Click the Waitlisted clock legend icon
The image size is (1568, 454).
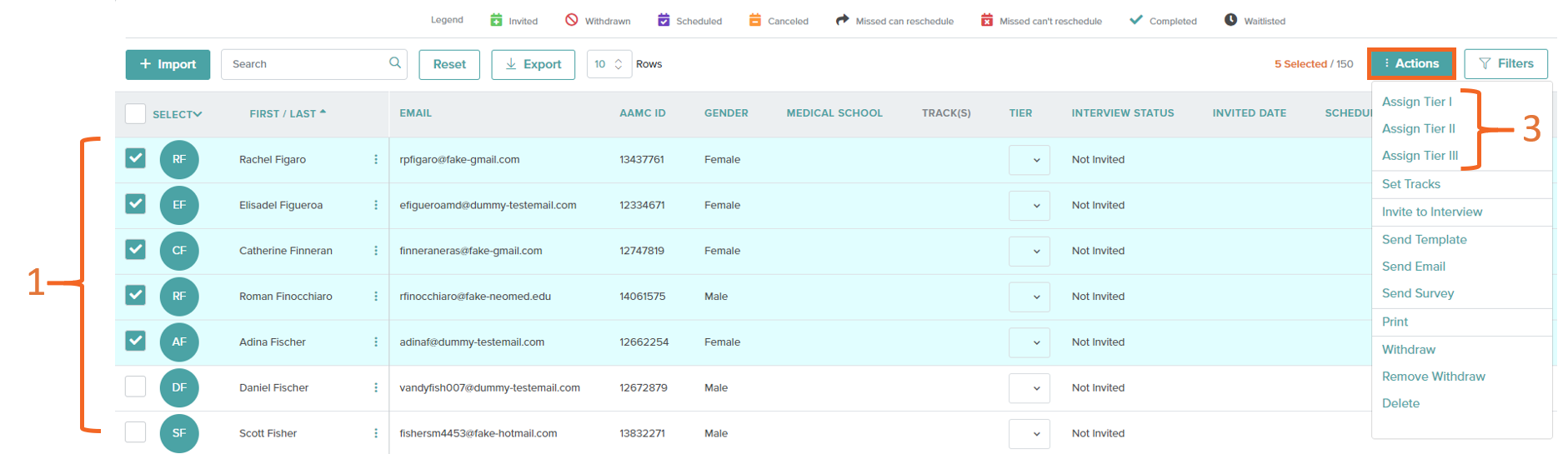tap(1230, 20)
